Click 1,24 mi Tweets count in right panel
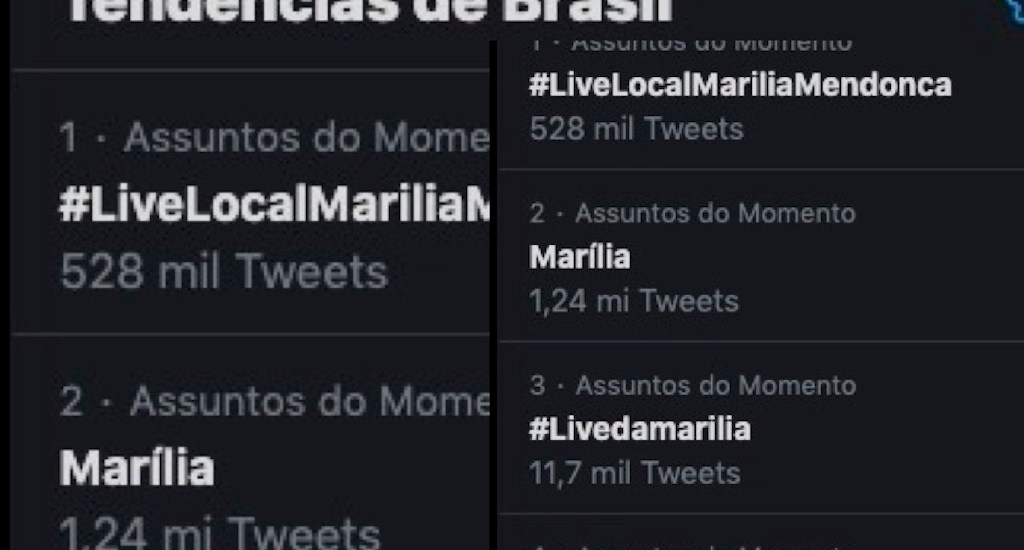Screen dimensions: 1024x550 point(633,301)
